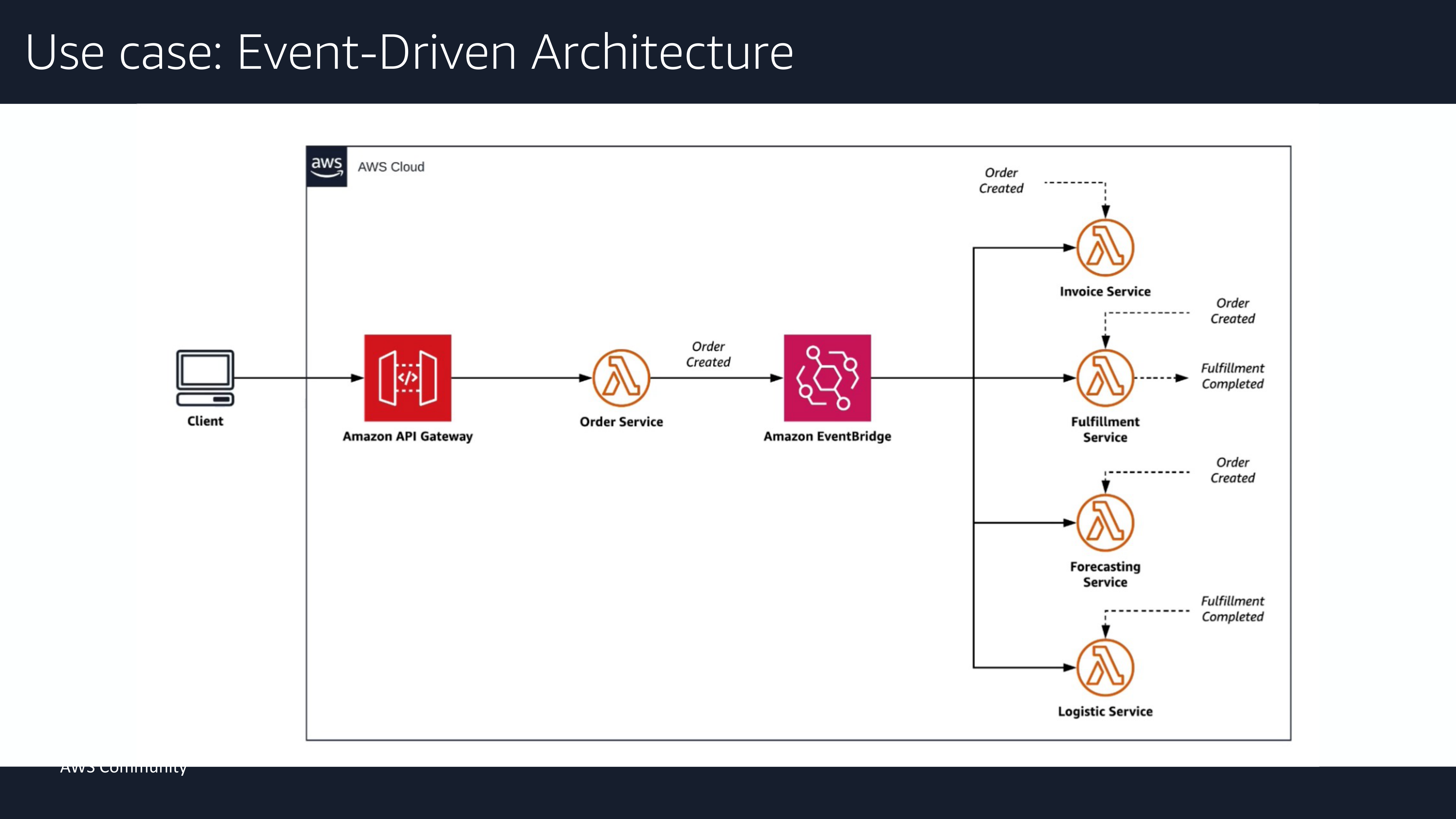Click the 'Fulfillment Service' label

pos(1105,430)
